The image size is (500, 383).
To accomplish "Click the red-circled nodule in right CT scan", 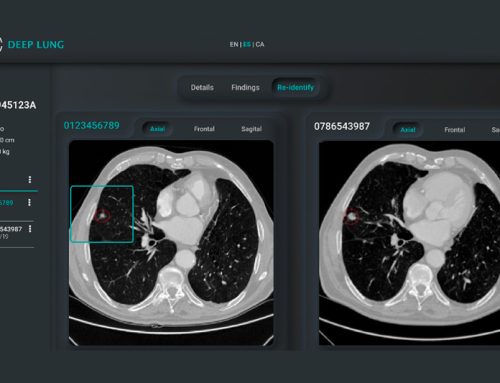I will pyautogui.click(x=351, y=216).
